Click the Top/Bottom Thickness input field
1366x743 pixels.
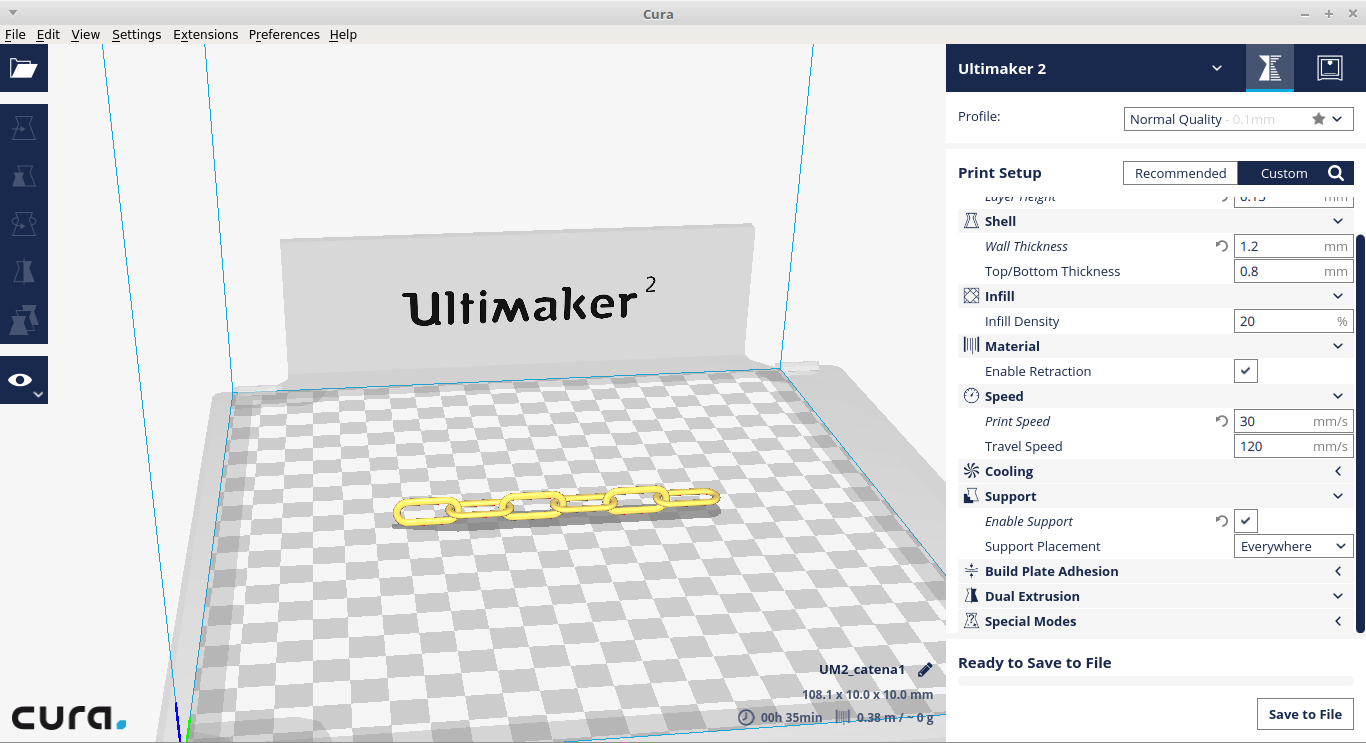pos(1294,271)
